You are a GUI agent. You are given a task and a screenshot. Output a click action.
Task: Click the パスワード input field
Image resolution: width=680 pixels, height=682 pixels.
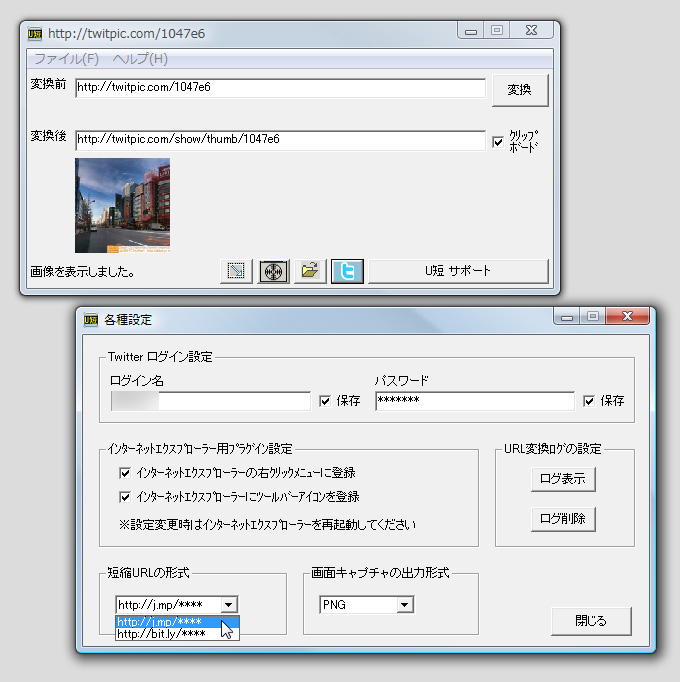[x=475, y=401]
